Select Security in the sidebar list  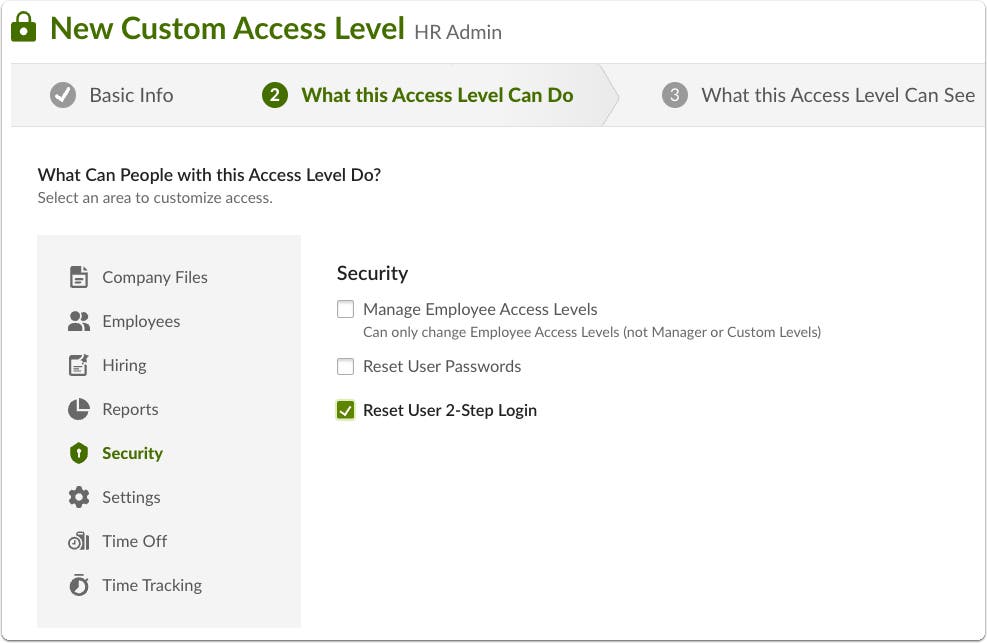coord(131,453)
